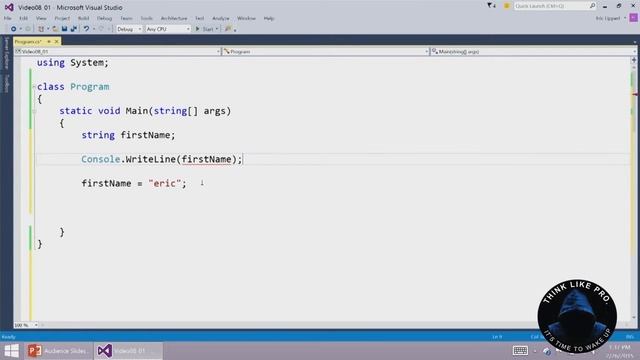The width and height of the screenshot is (640, 360).
Task: Open the Project menu
Action: tap(62, 18)
